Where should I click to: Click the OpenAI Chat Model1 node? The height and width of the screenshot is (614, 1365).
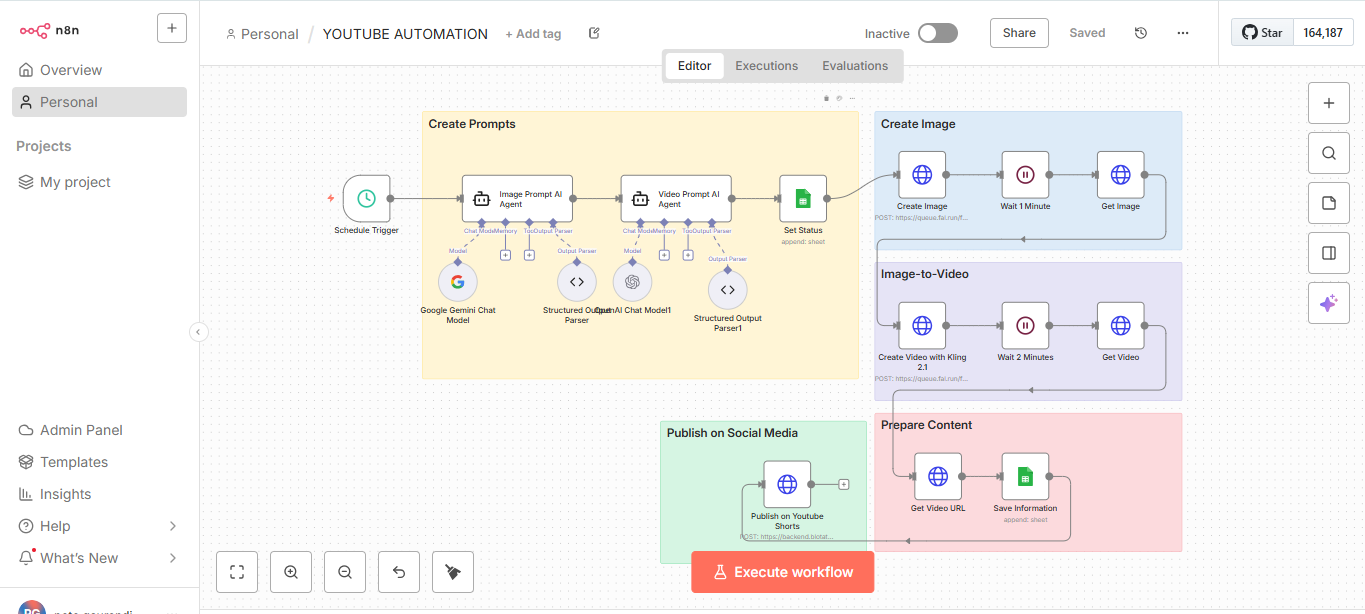tap(633, 282)
